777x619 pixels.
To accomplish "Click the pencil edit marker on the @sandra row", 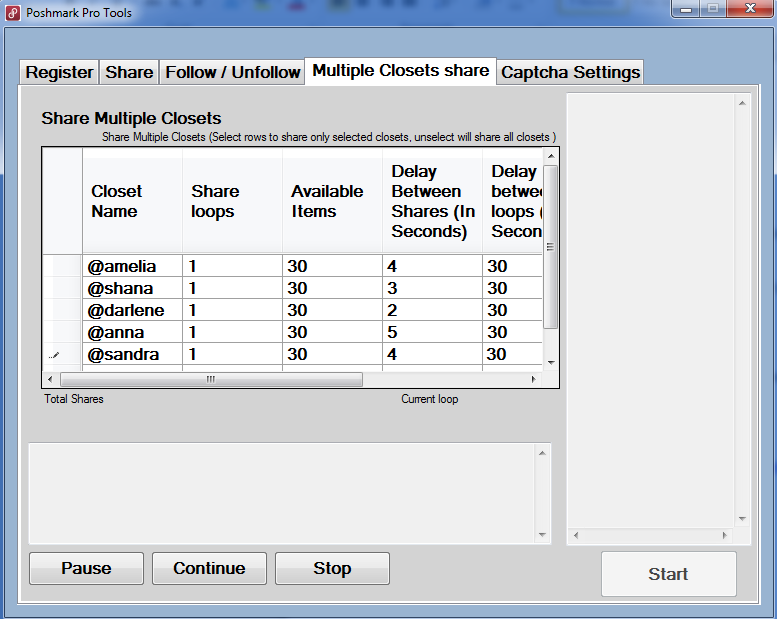I will [x=54, y=355].
